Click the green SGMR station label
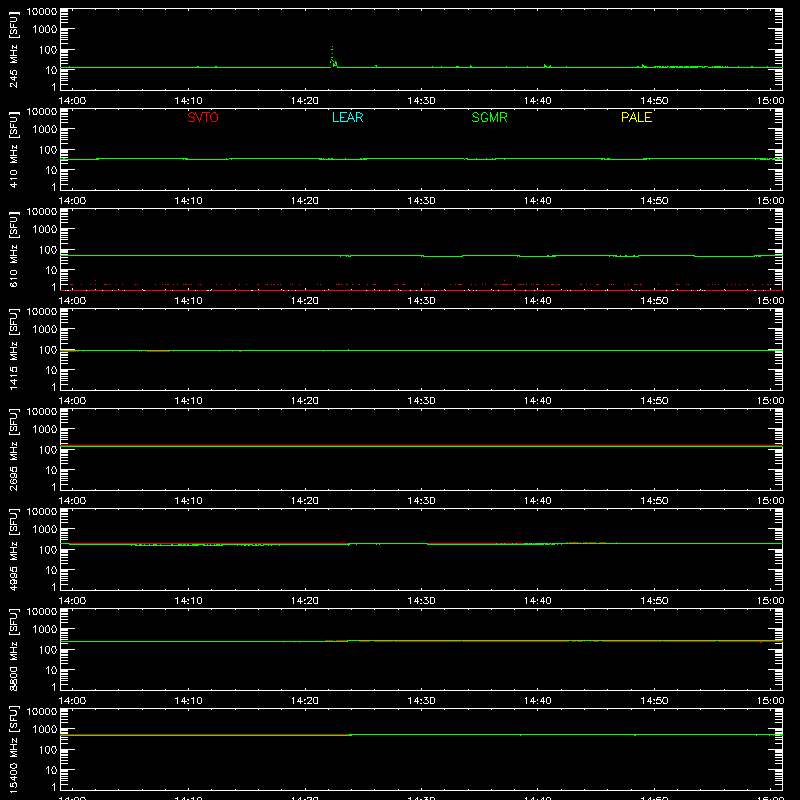Screen dimensions: 800x800 (489, 117)
